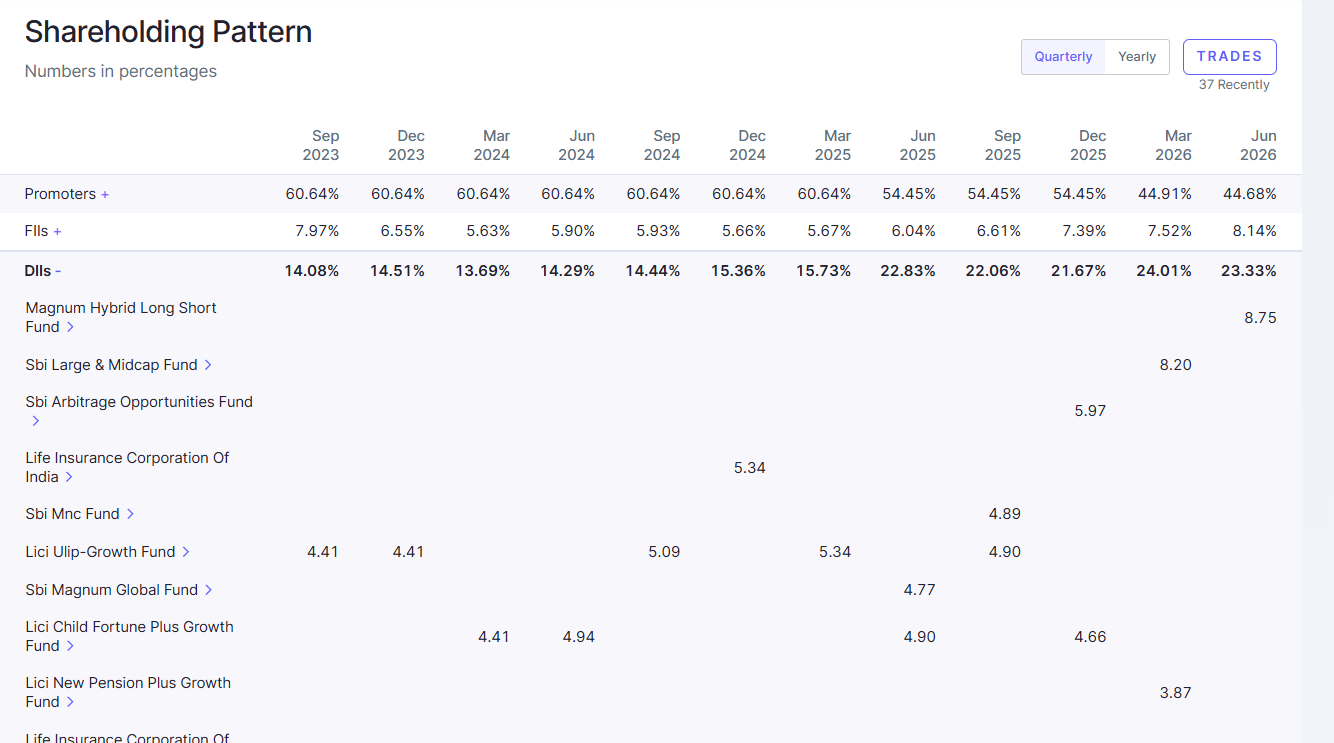This screenshot has height=743, width=1334.
Task: Click chevron beside Life Insurance Corporation Of India
Action: point(69,477)
